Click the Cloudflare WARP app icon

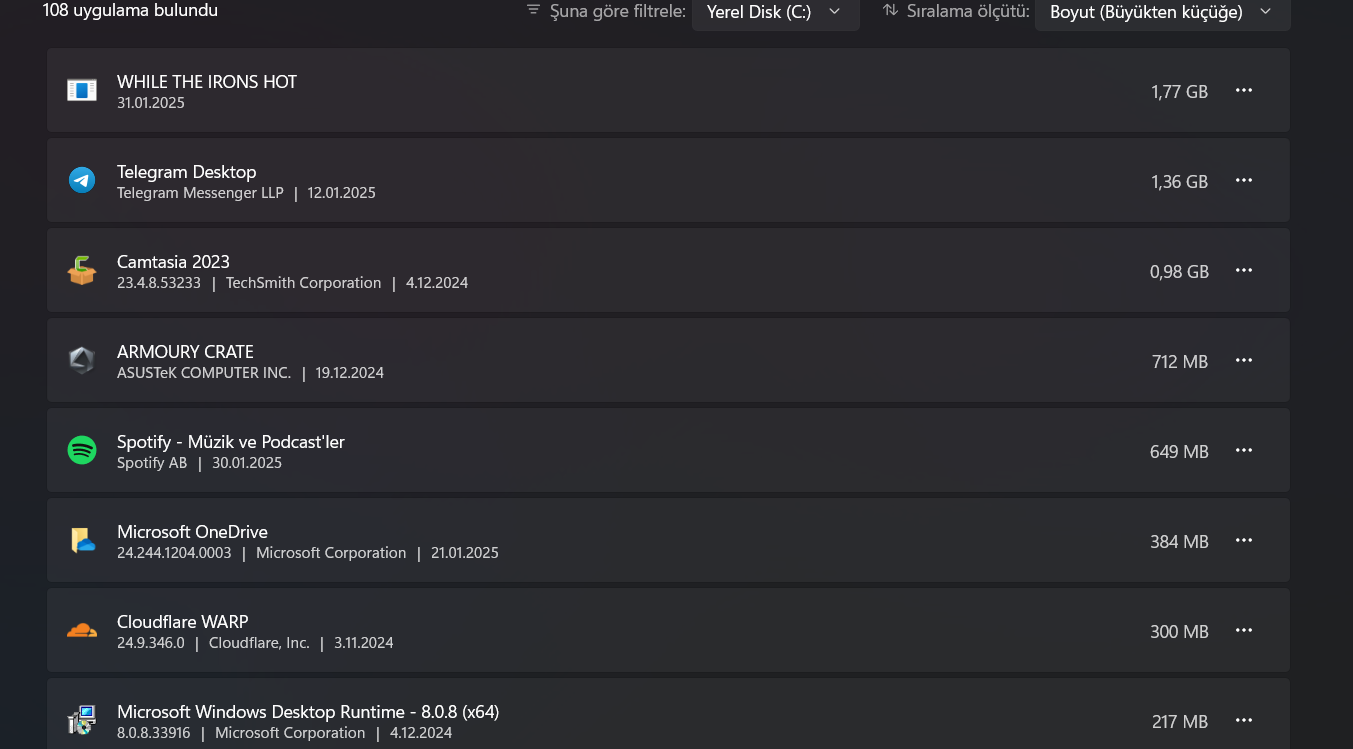pyautogui.click(x=82, y=631)
